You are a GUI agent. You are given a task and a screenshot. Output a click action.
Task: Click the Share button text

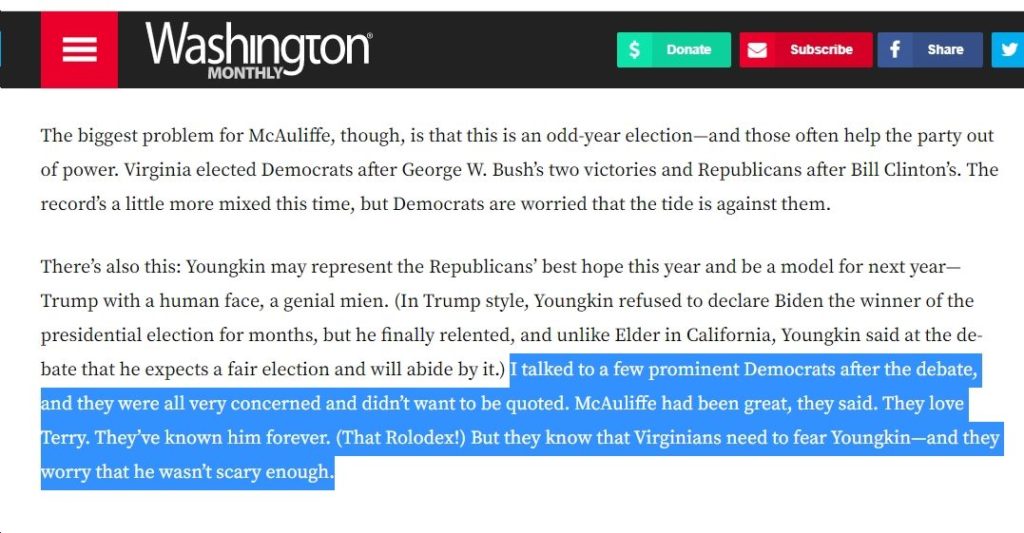pyautogui.click(x=945, y=50)
